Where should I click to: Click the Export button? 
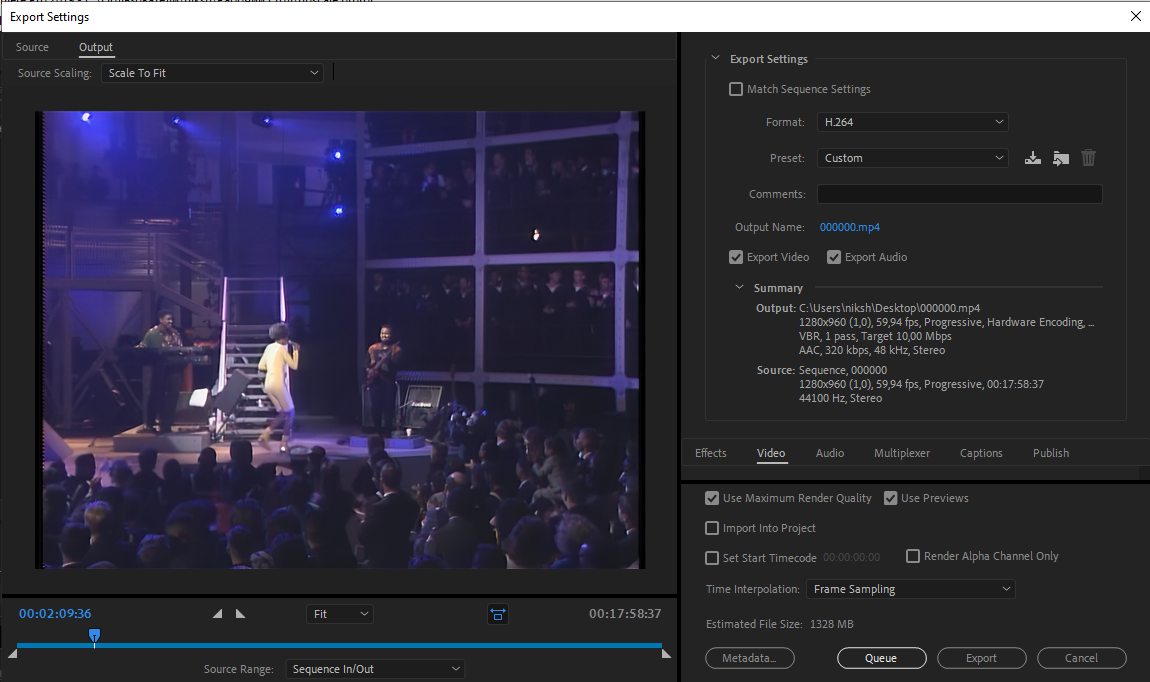click(981, 659)
